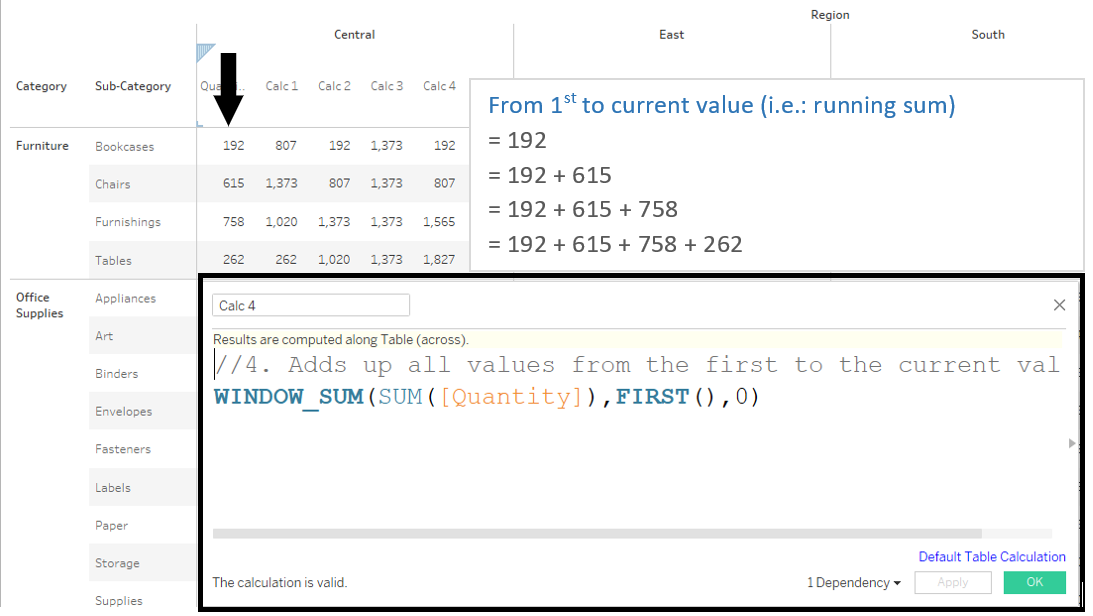Select the Furniture category label
This screenshot has height=616, width=1093.
pos(42,145)
